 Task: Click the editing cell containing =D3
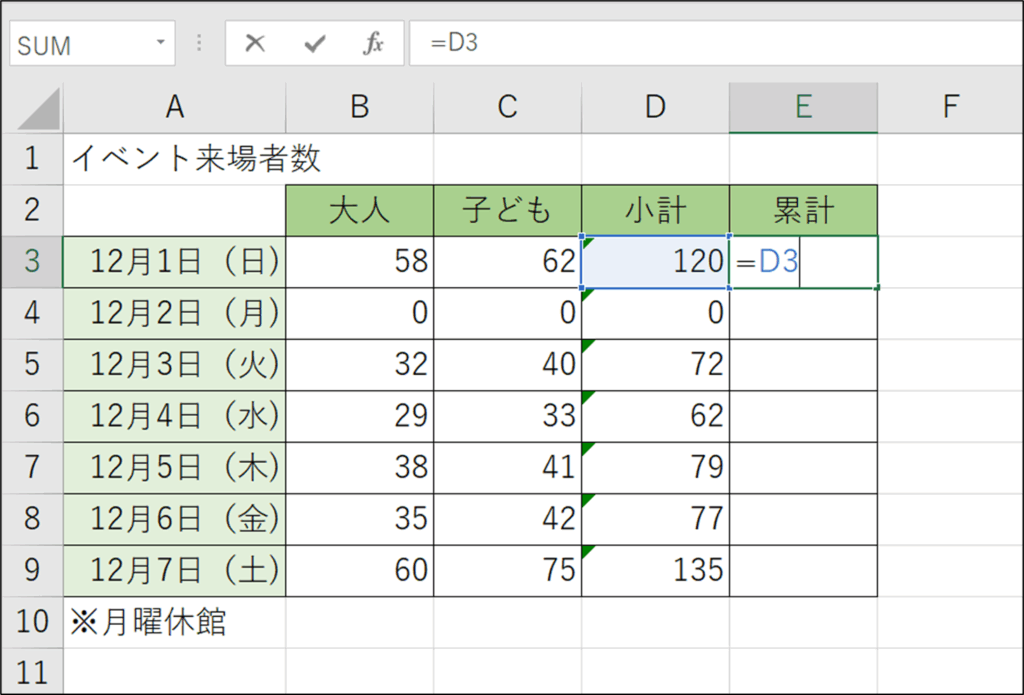point(803,262)
